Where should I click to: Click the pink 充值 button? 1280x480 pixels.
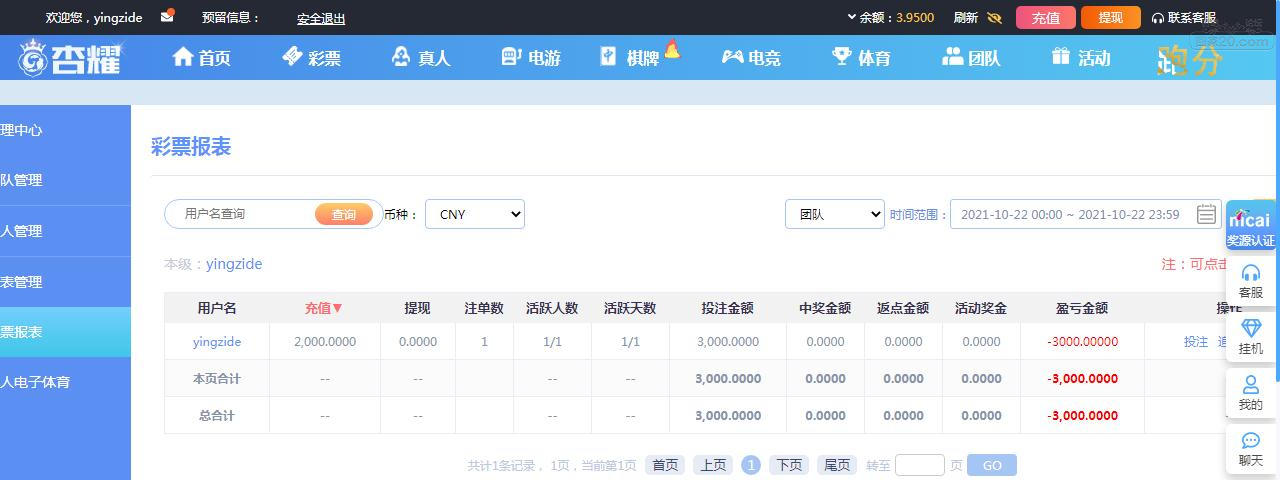(x=1046, y=17)
